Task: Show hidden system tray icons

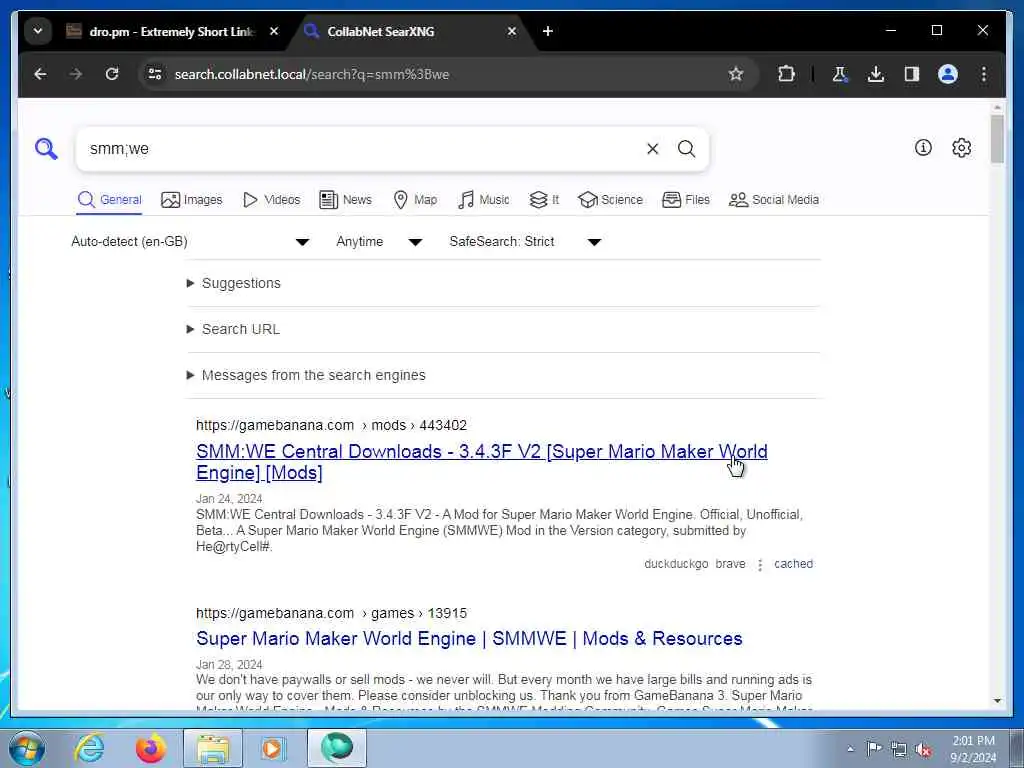Action: pyautogui.click(x=850, y=748)
